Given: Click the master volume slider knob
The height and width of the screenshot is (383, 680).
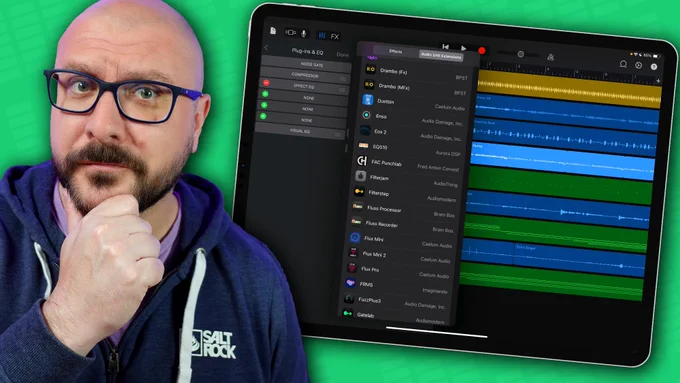Looking at the screenshot, I should pyautogui.click(x=520, y=54).
